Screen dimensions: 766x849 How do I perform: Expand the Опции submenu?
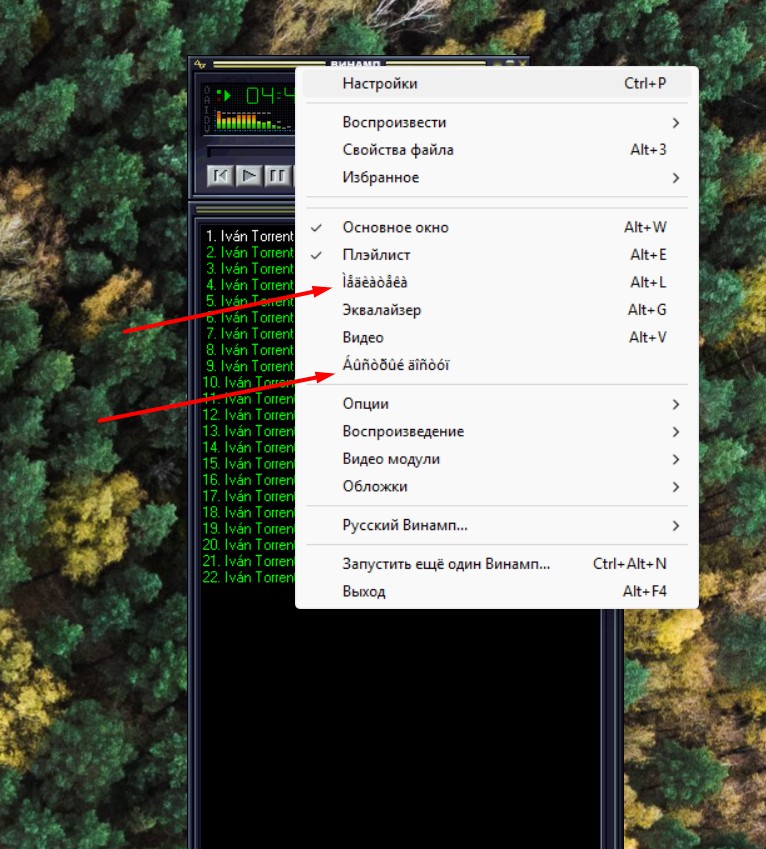pyautogui.click(x=496, y=404)
